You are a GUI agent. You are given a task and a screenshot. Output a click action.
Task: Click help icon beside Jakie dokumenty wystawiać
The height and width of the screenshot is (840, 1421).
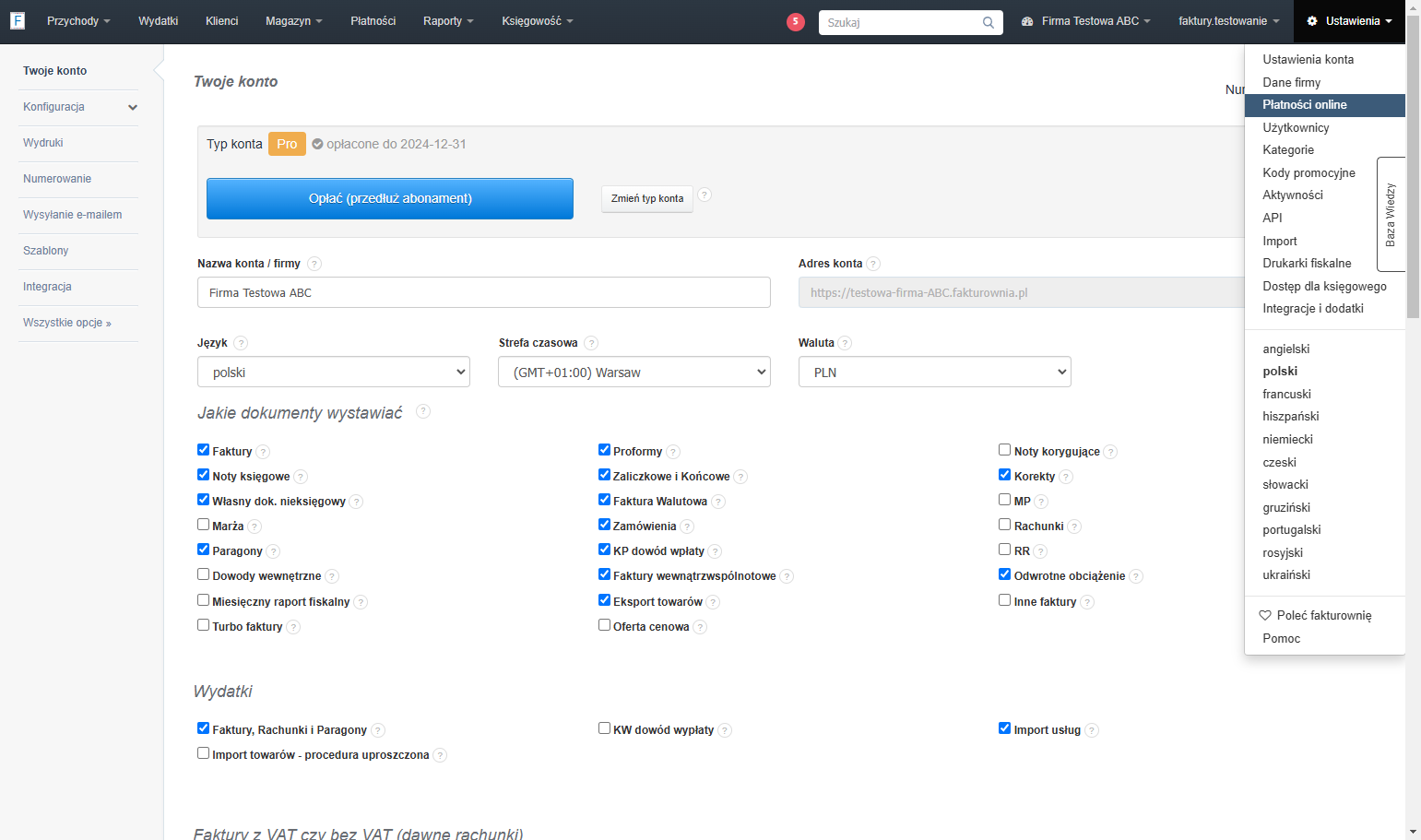click(x=423, y=411)
